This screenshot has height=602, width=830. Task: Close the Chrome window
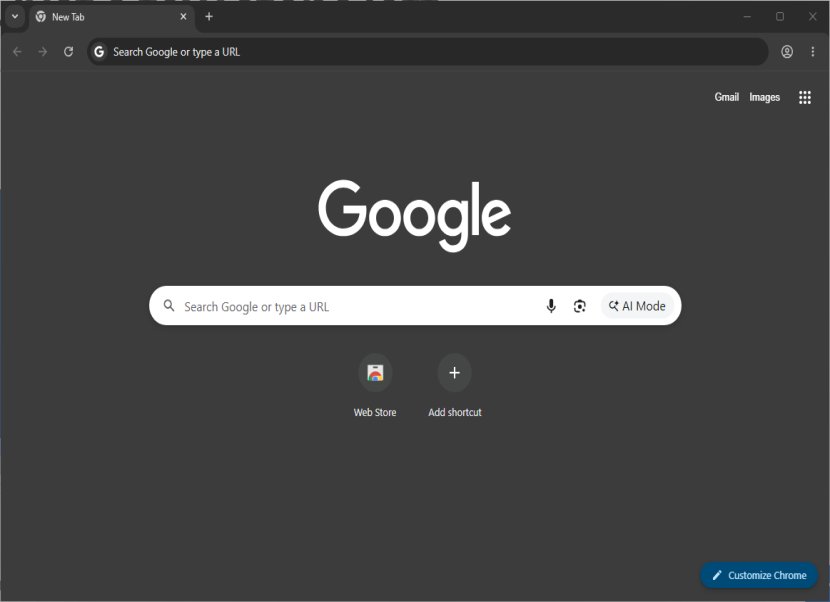pos(813,16)
